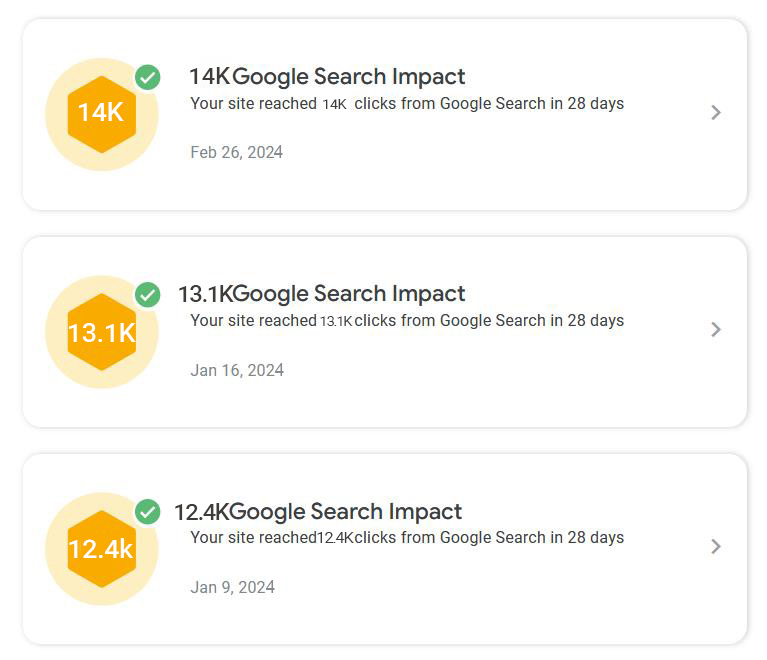The image size is (767, 660).
Task: Click the orange 14K hexagon badge
Action: pos(101,113)
